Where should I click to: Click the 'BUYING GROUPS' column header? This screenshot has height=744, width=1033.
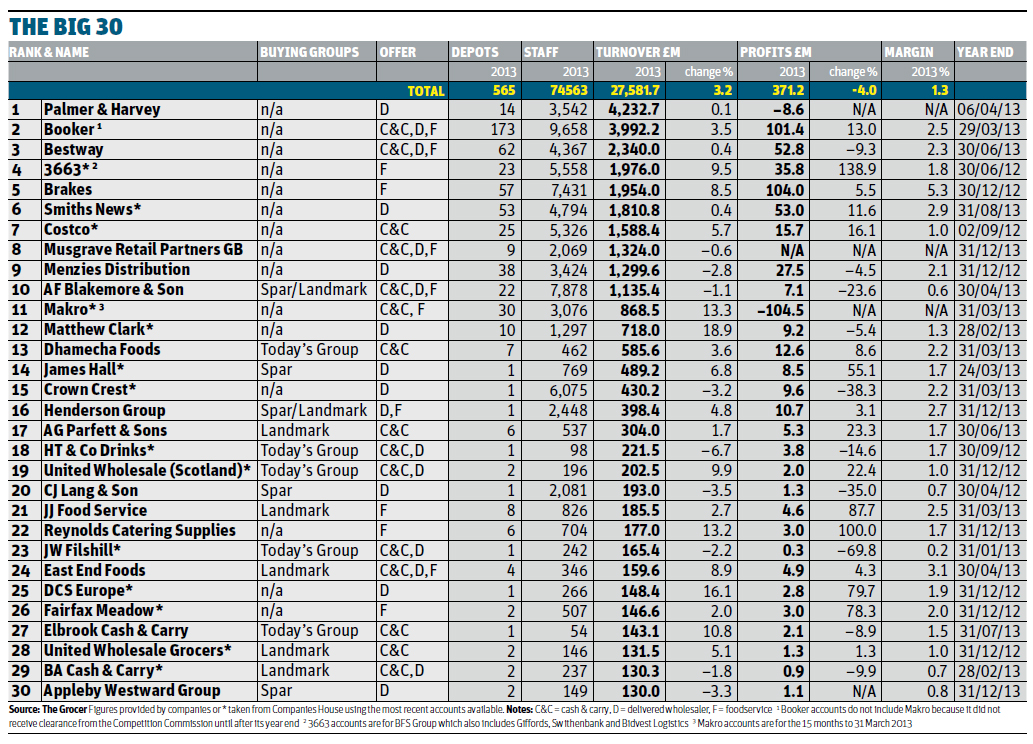click(x=309, y=52)
